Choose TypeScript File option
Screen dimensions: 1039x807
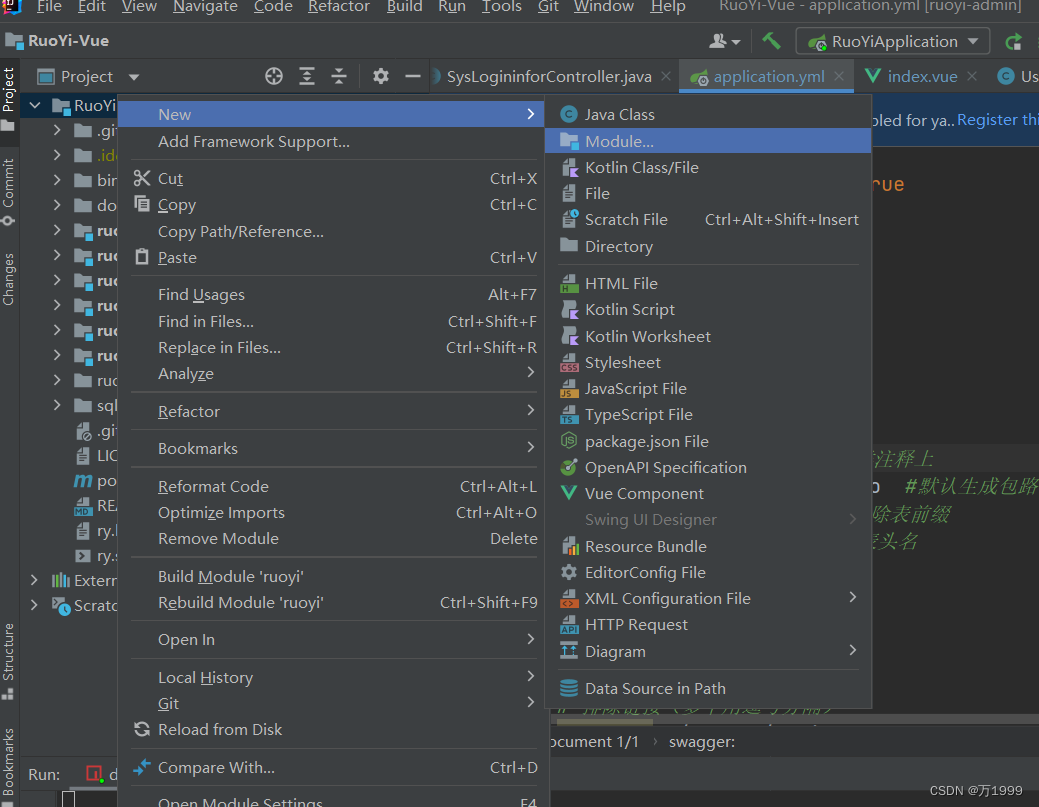(708, 415)
